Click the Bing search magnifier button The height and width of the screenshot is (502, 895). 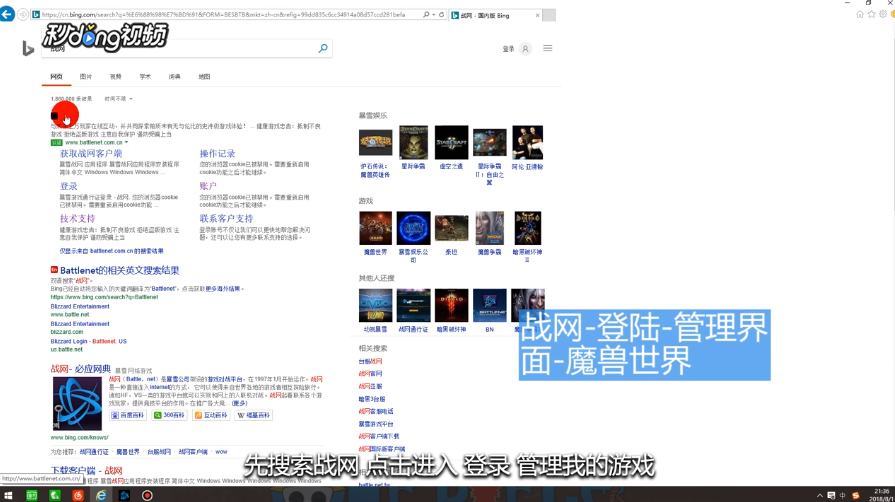pyautogui.click(x=323, y=49)
